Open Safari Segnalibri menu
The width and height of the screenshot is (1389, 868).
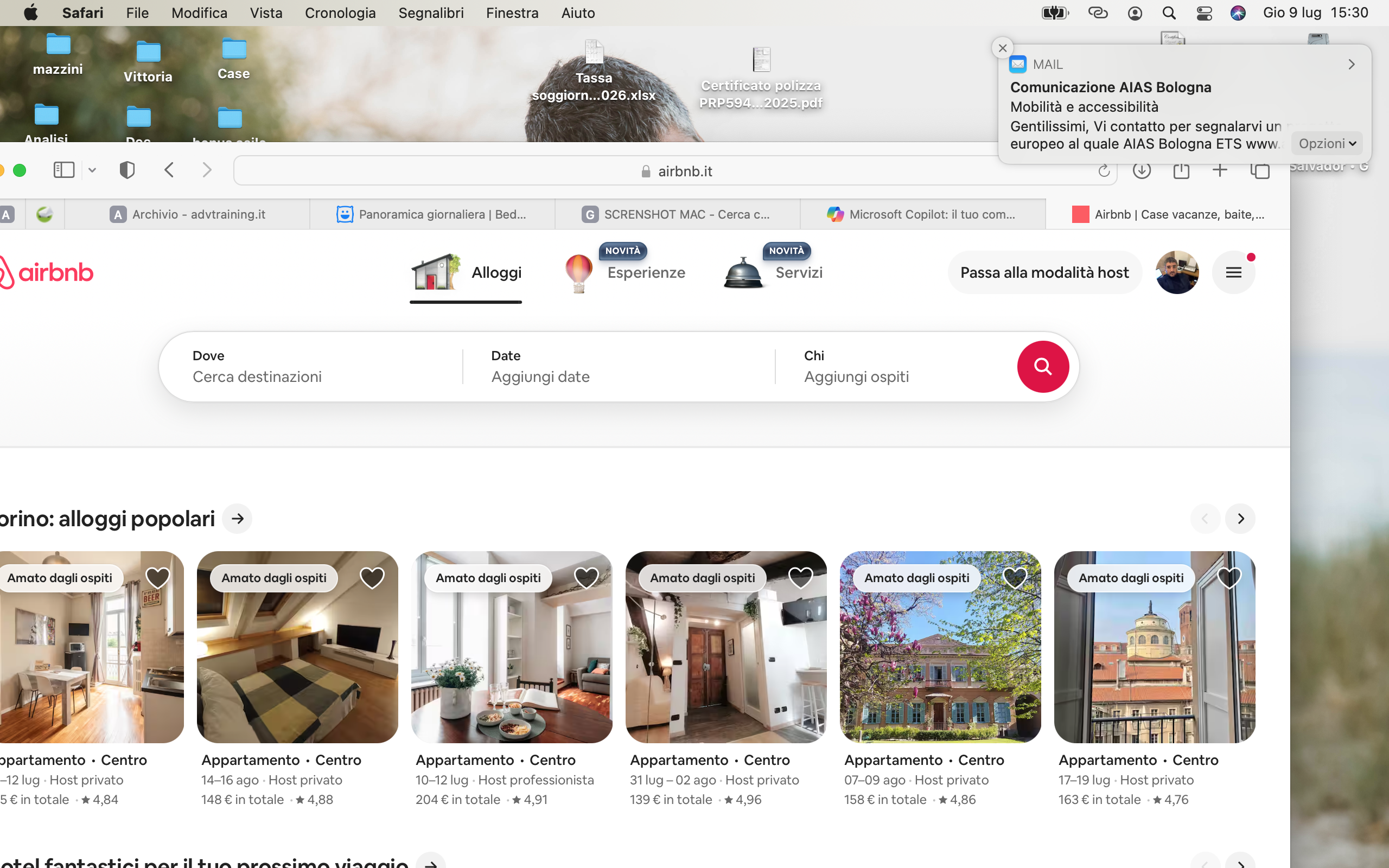431,12
